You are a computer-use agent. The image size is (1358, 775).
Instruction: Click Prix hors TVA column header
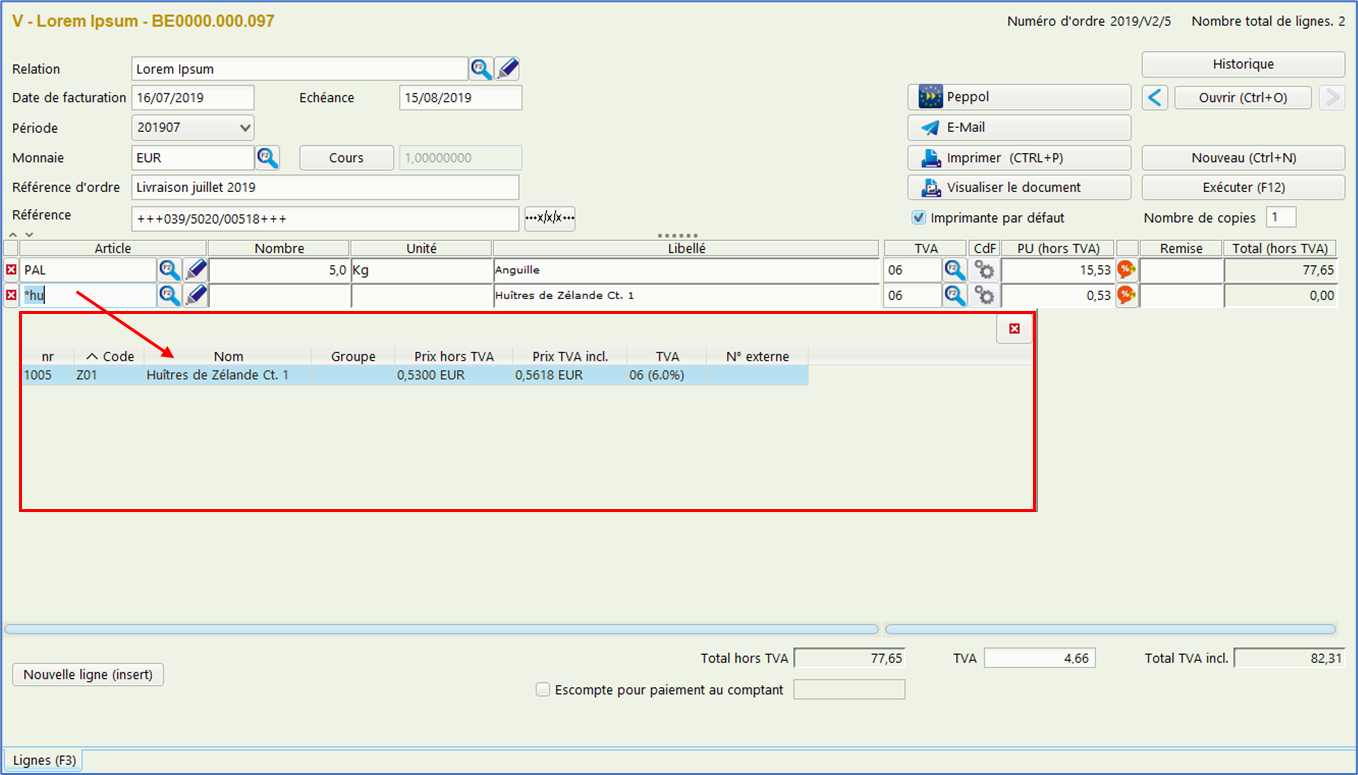click(453, 356)
